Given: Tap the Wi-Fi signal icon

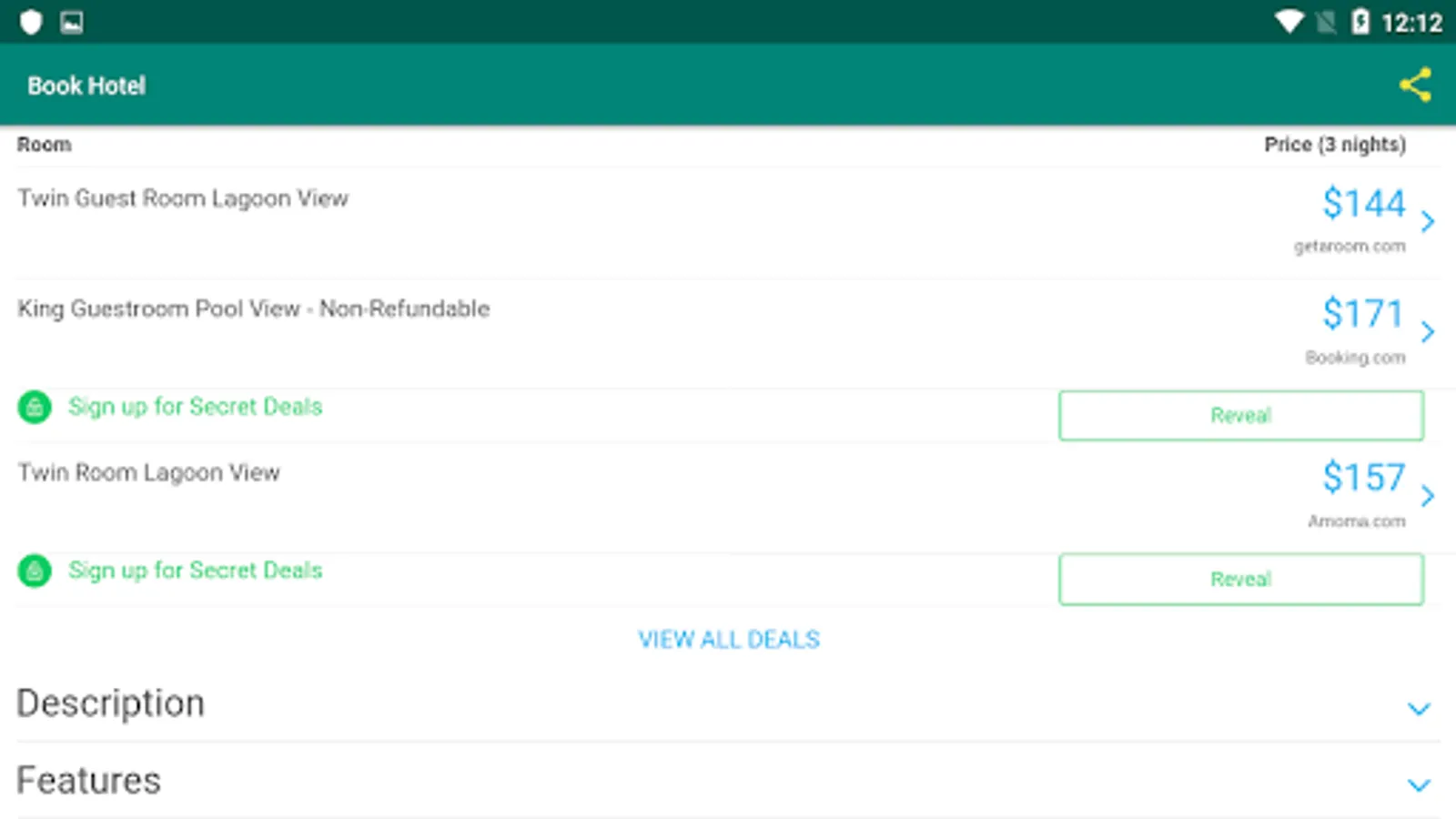Looking at the screenshot, I should (x=1289, y=22).
